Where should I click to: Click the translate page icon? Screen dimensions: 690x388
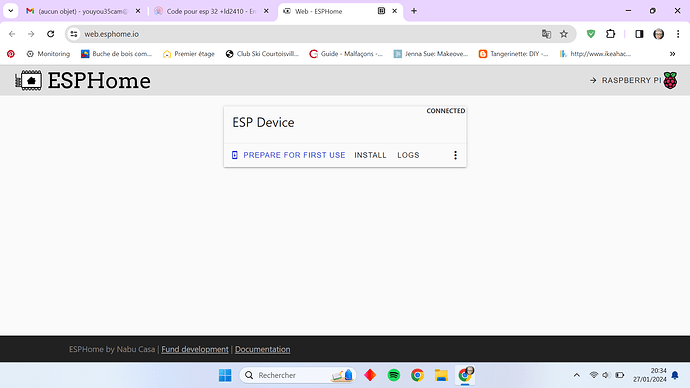(x=546, y=34)
